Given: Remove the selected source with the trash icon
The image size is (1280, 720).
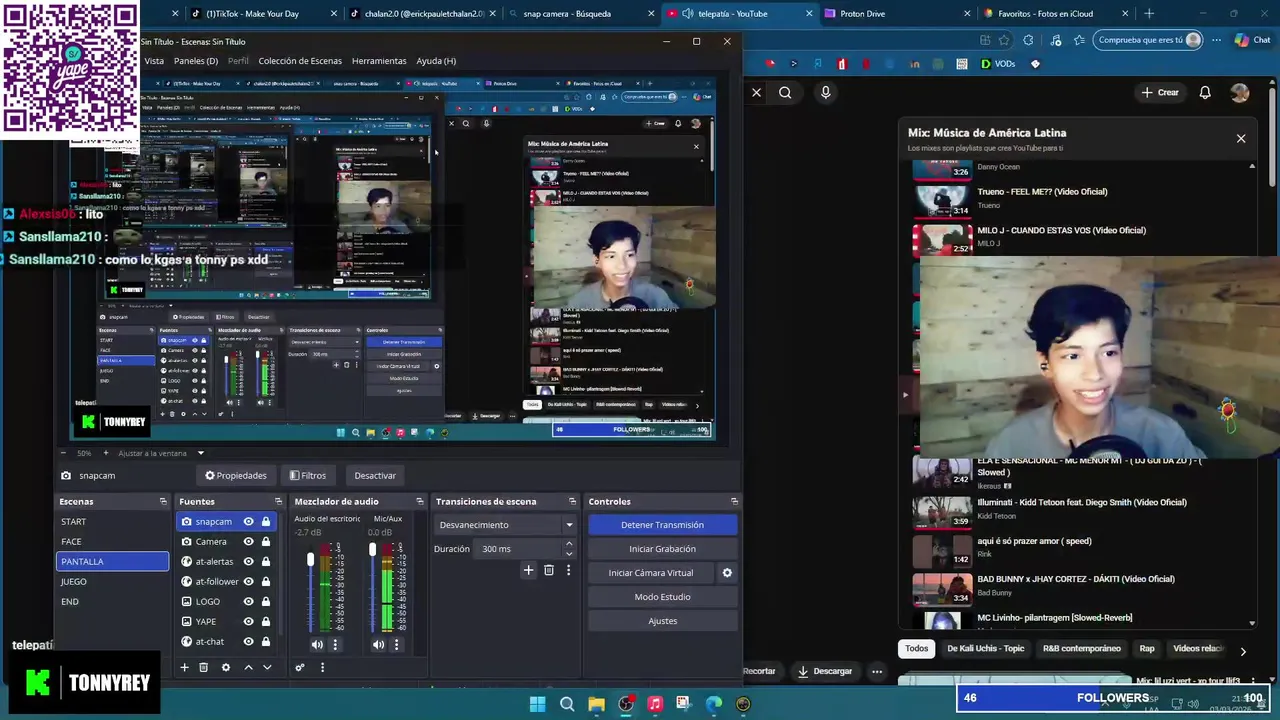Looking at the screenshot, I should point(203,667).
